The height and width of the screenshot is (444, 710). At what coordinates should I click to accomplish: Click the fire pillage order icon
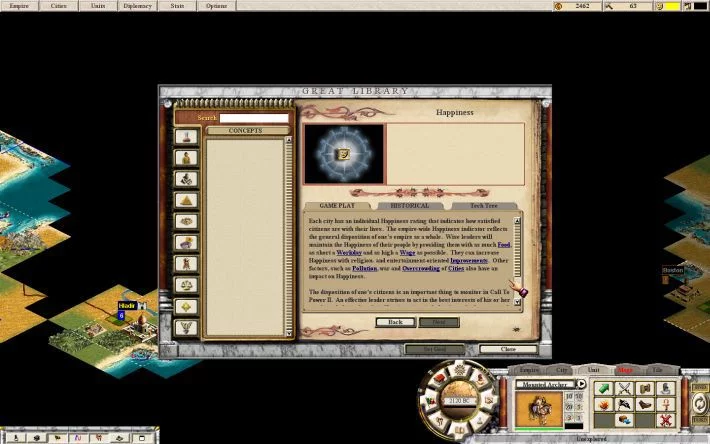point(603,404)
